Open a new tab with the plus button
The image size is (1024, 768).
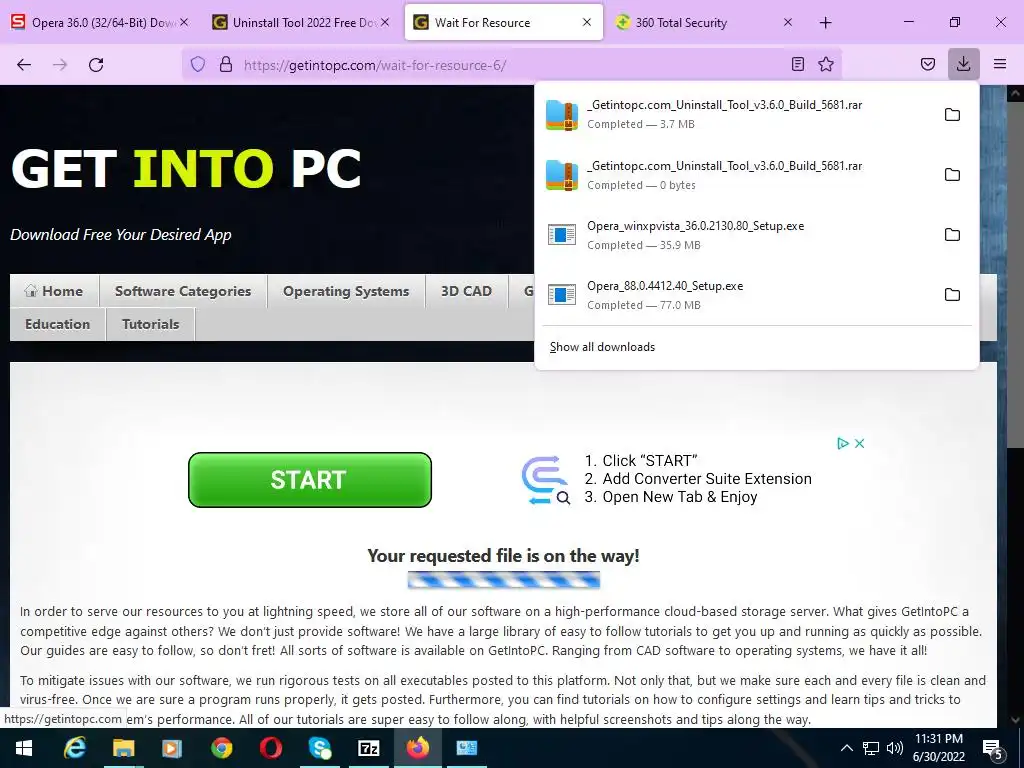pos(825,23)
